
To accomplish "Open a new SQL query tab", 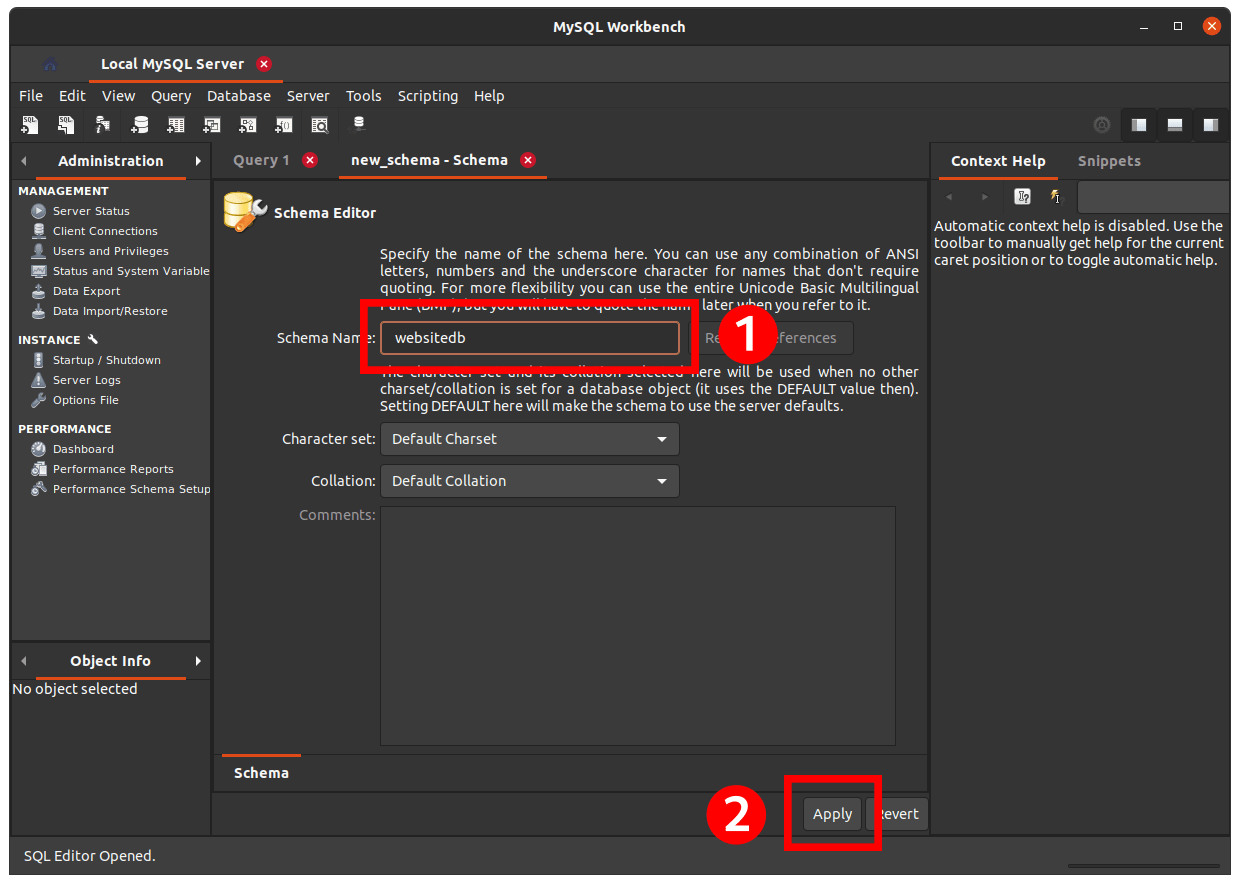I will coord(30,125).
